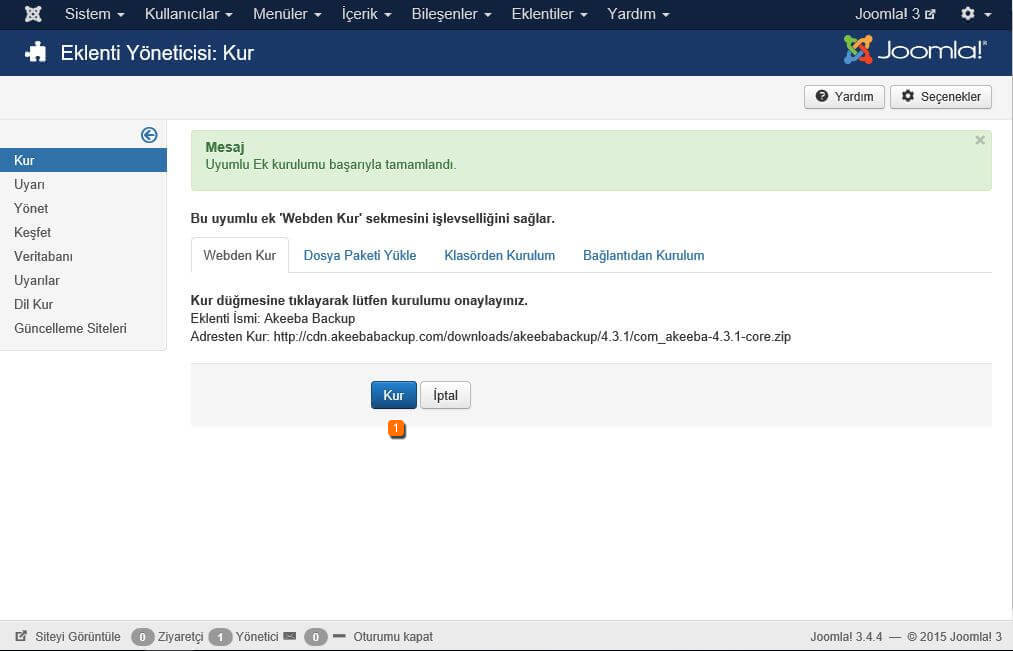Open the Sistem dropdown menu

[x=94, y=14]
